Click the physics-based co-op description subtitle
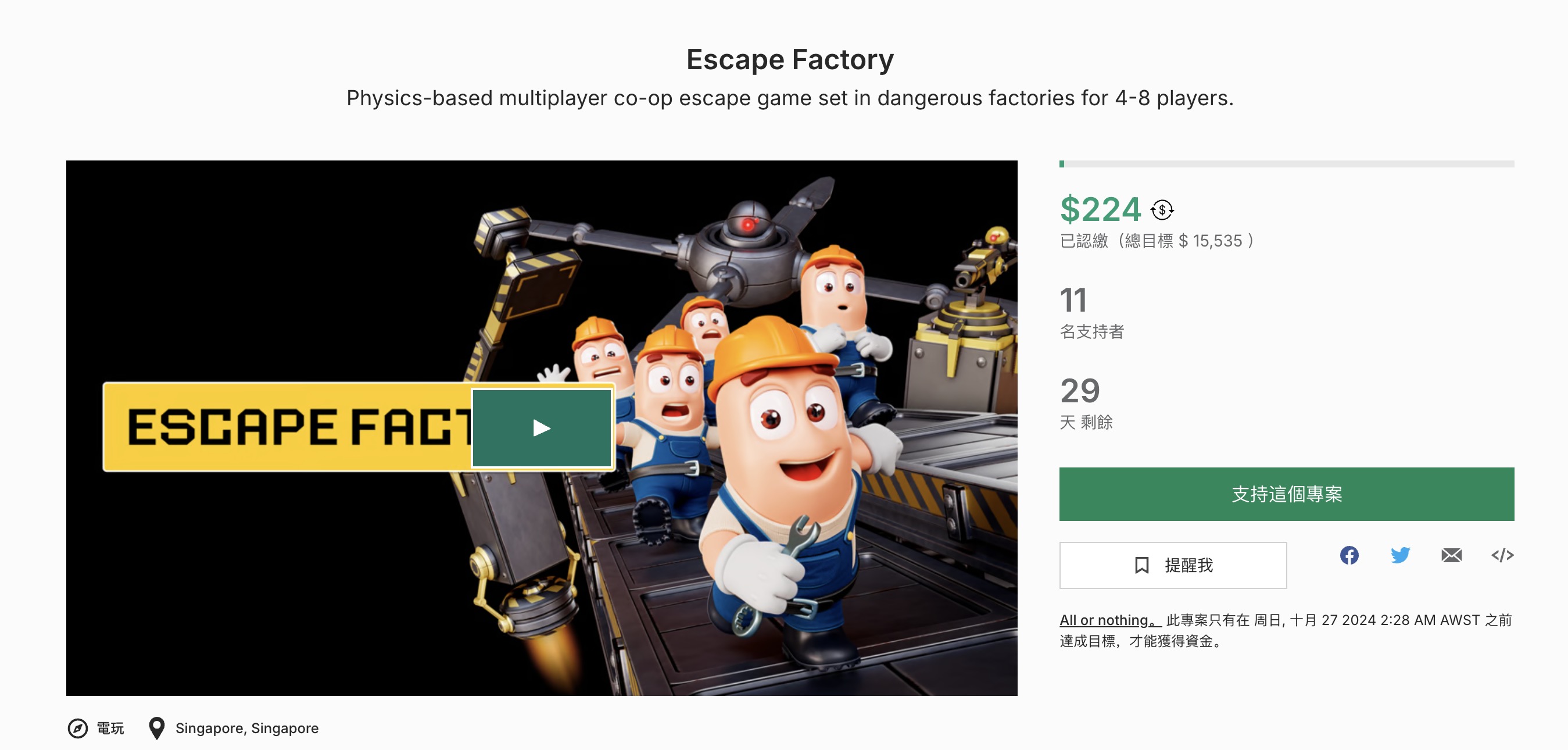This screenshot has width=1568, height=750. coord(789,98)
